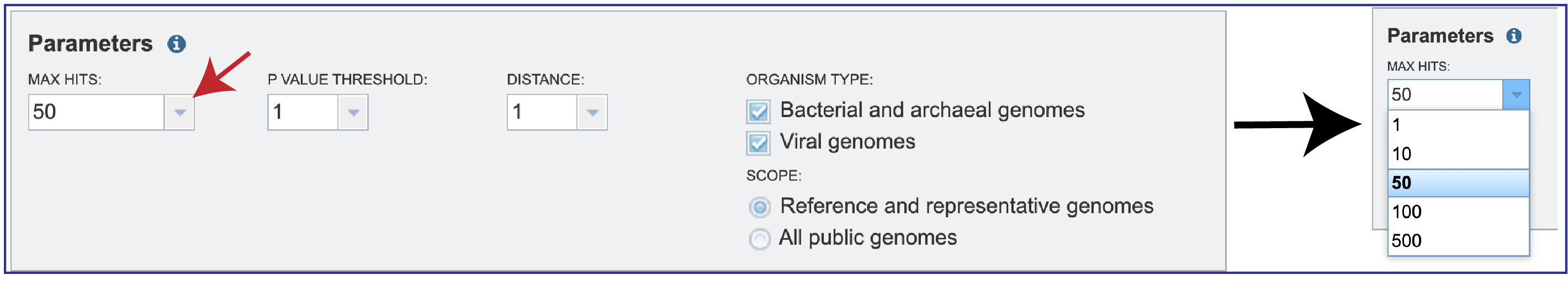The image size is (1568, 285).
Task: Uncheck Viral genomes checkbox
Action: tap(759, 143)
